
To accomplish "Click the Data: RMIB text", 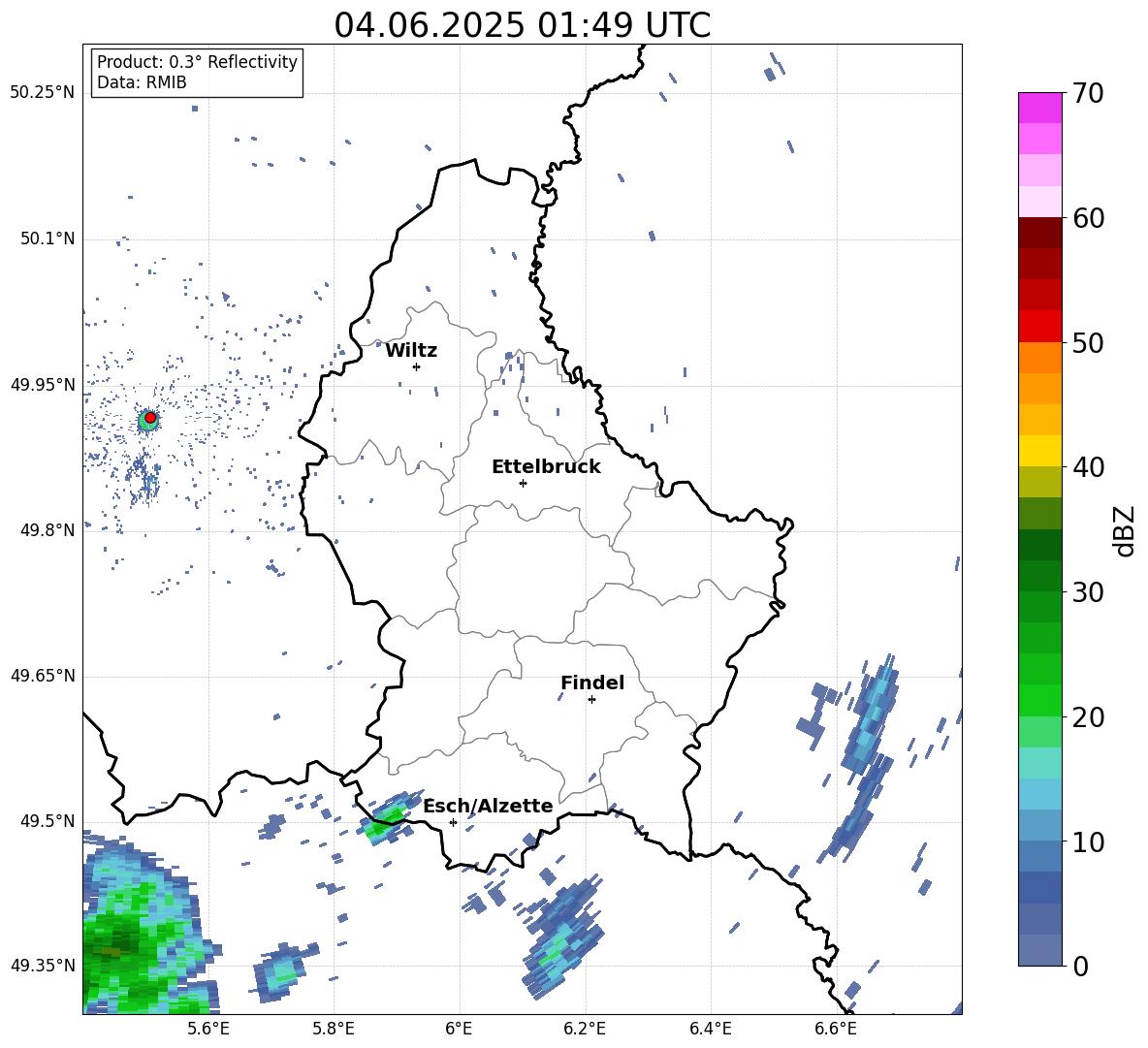I will point(142,82).
